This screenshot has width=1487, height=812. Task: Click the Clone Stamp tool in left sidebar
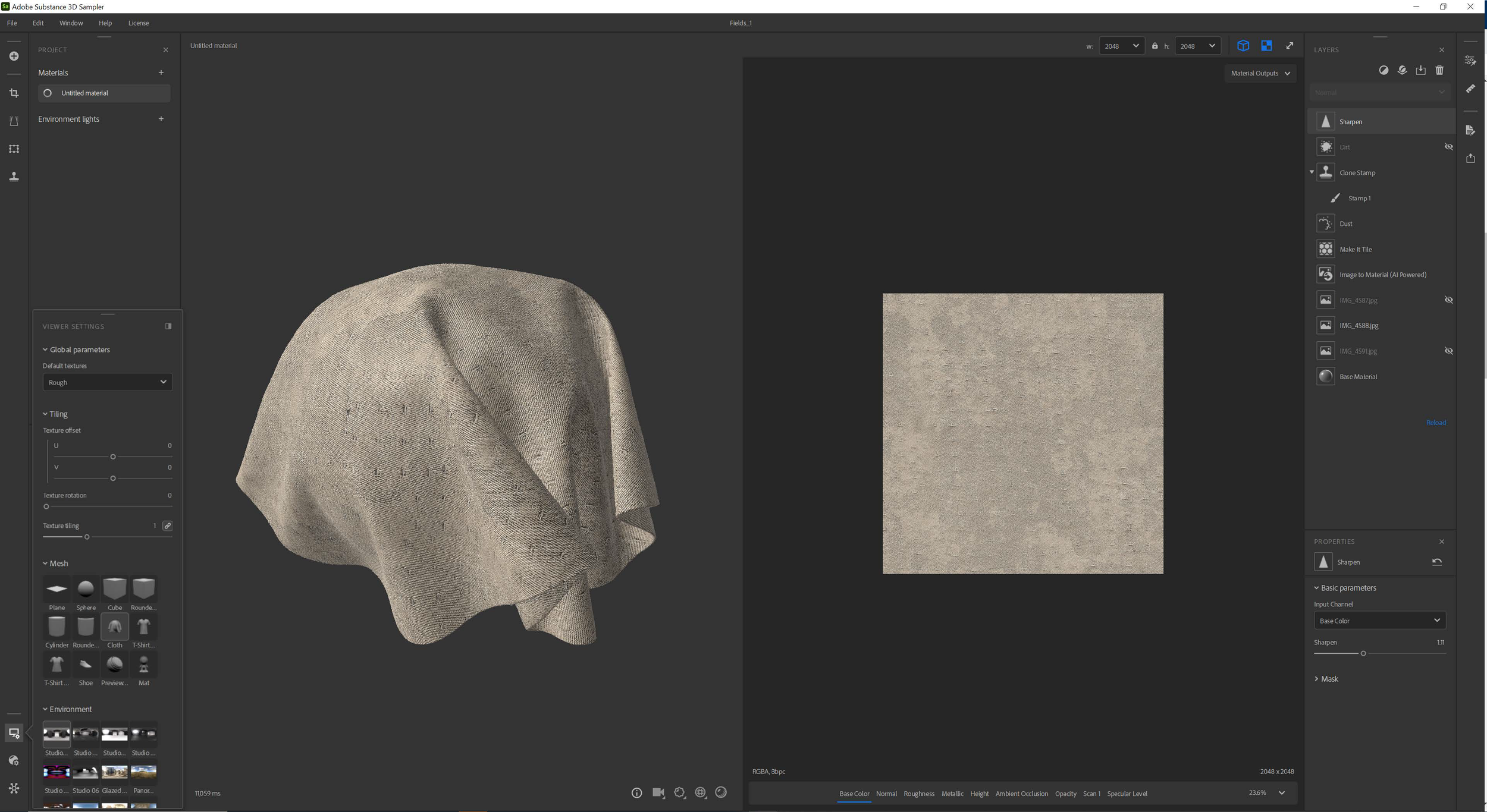[14, 177]
